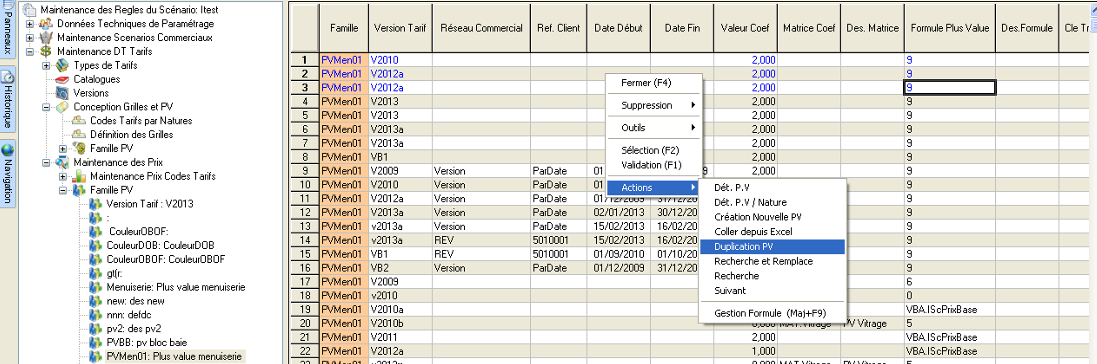This screenshot has height=364, width=1097.
Task: Select Création Nouvelle PV entry
Action: point(772,217)
